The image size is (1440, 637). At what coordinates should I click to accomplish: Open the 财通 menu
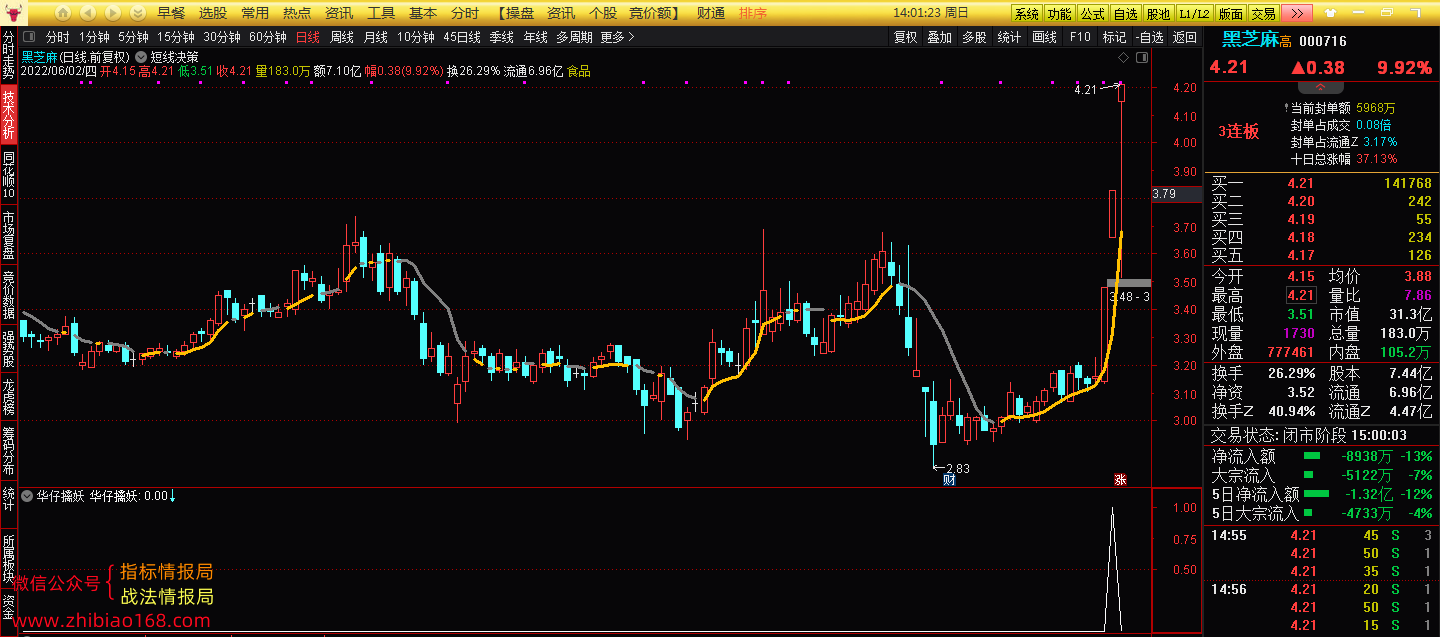pyautogui.click(x=710, y=13)
